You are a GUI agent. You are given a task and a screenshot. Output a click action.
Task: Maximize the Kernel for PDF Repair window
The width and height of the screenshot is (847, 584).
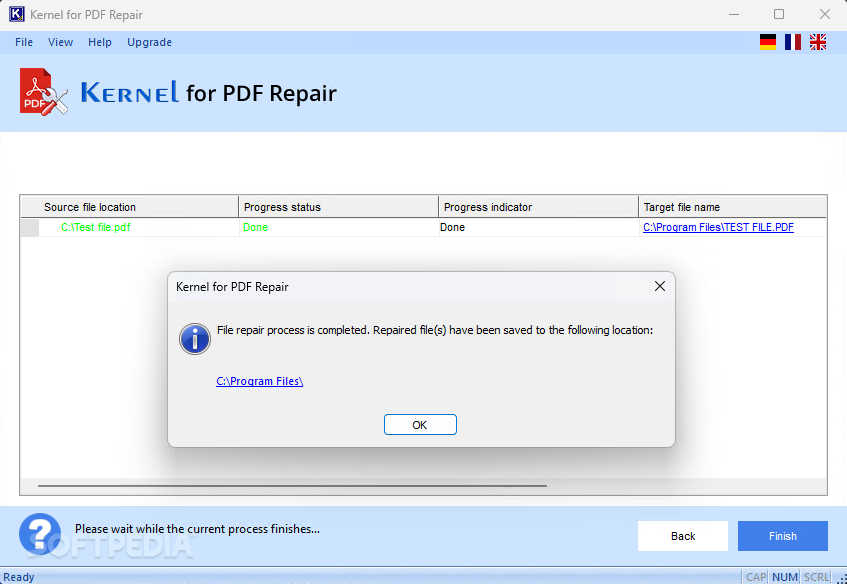[779, 15]
